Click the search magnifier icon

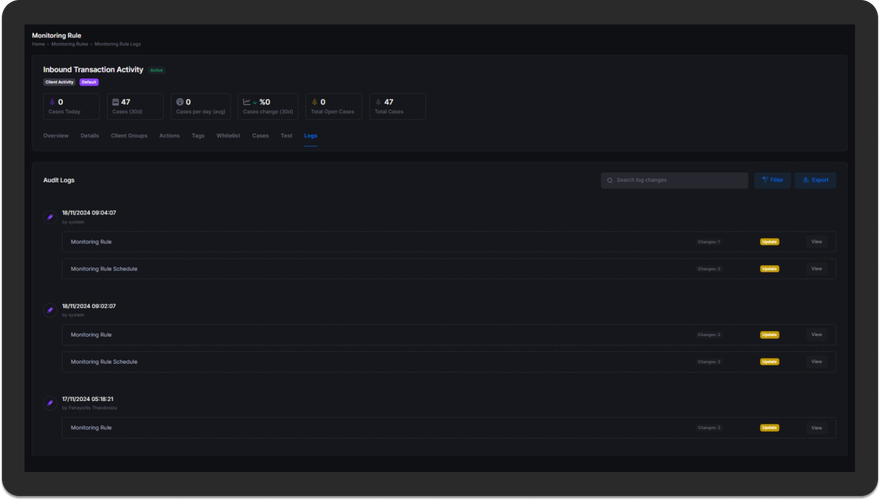pyautogui.click(x=609, y=180)
